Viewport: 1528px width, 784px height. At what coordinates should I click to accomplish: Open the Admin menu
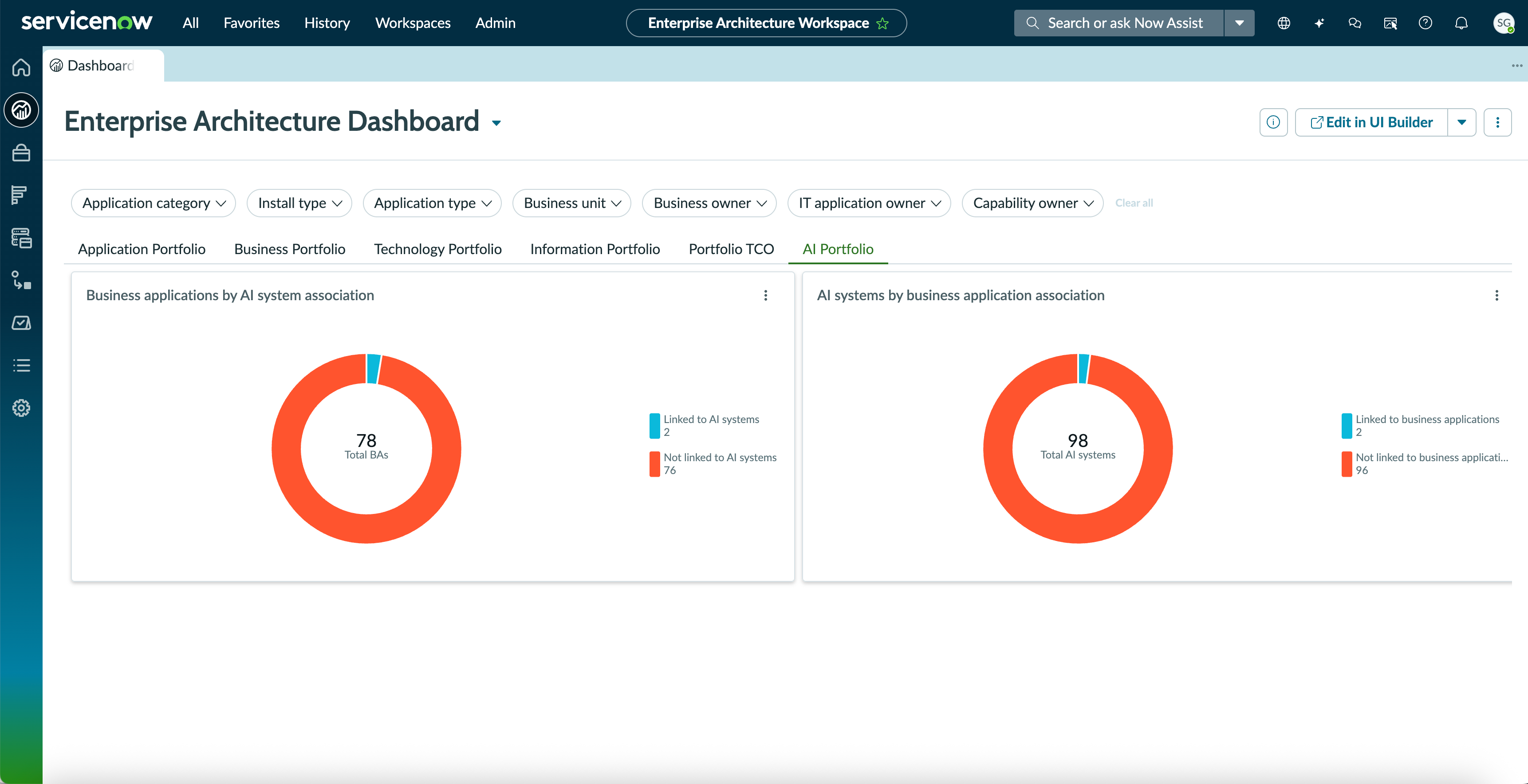[495, 23]
